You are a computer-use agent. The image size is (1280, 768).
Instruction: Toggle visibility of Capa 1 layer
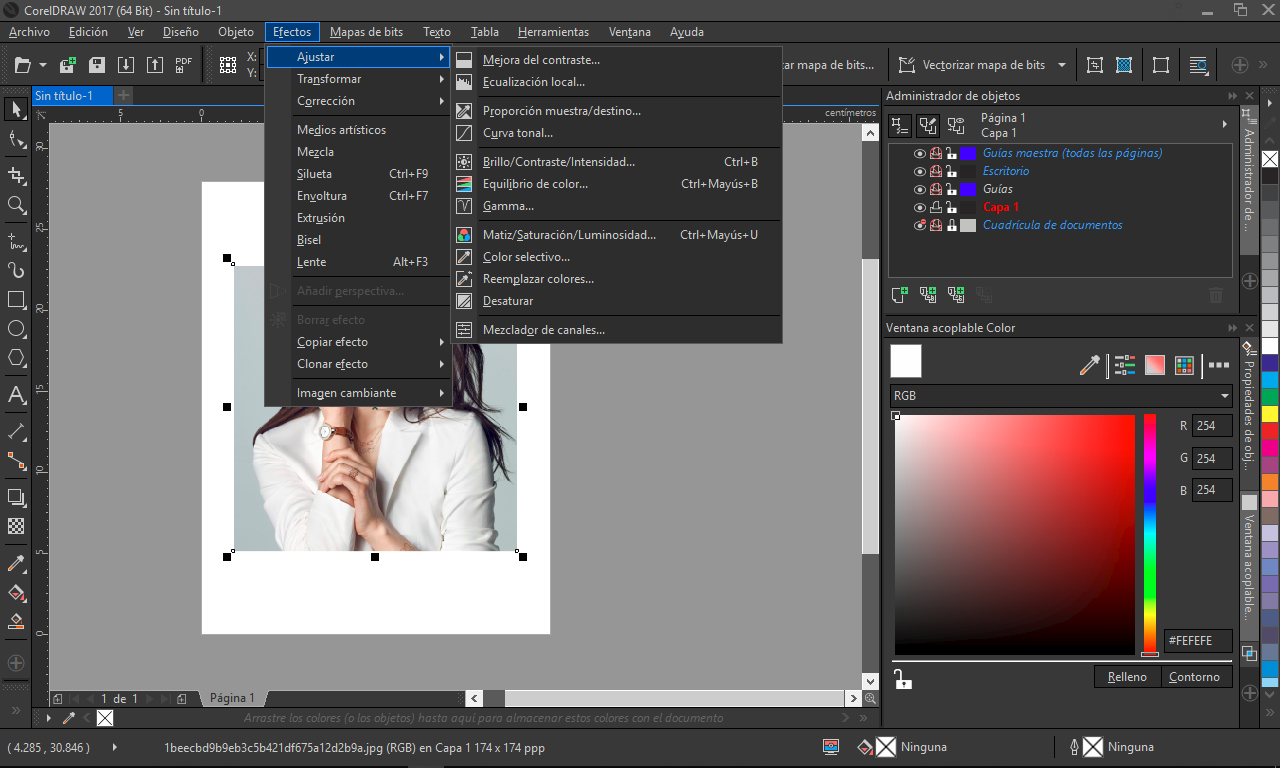click(x=920, y=208)
